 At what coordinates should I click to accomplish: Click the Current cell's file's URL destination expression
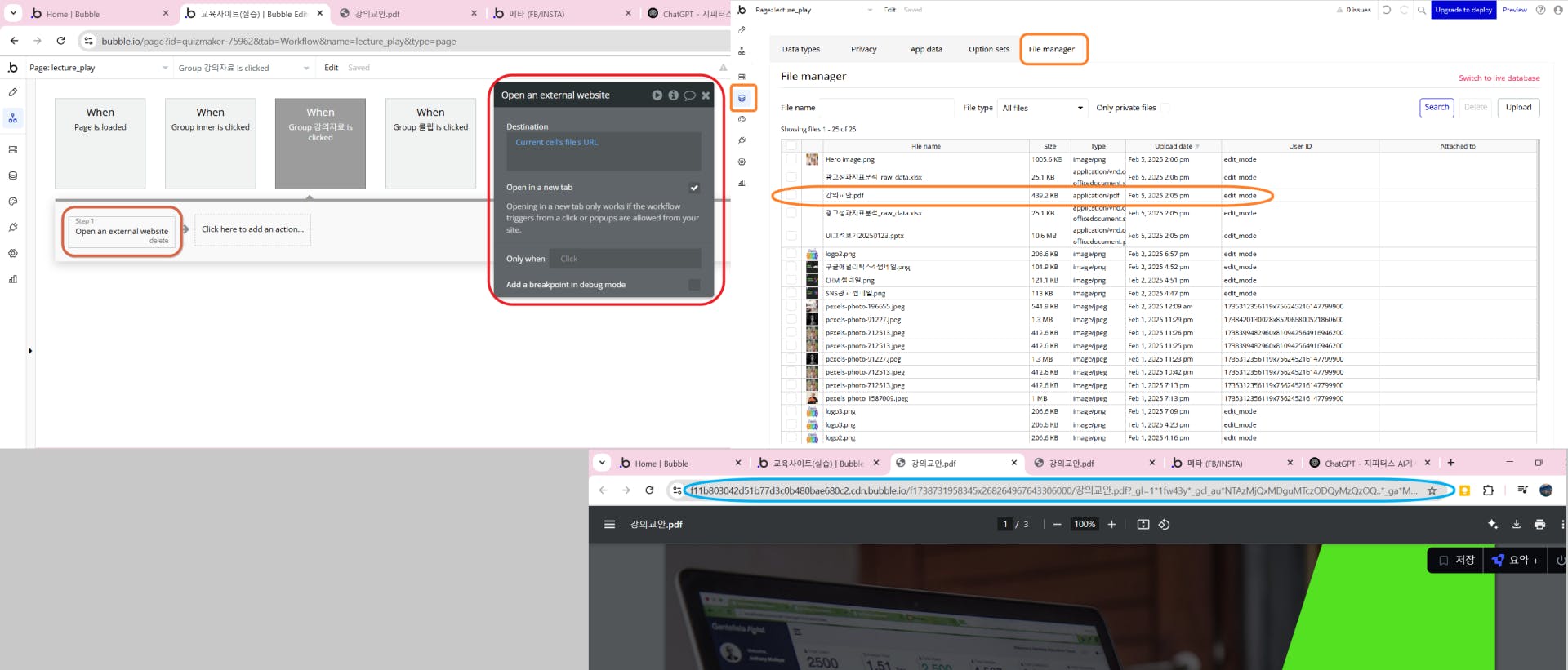coord(556,142)
